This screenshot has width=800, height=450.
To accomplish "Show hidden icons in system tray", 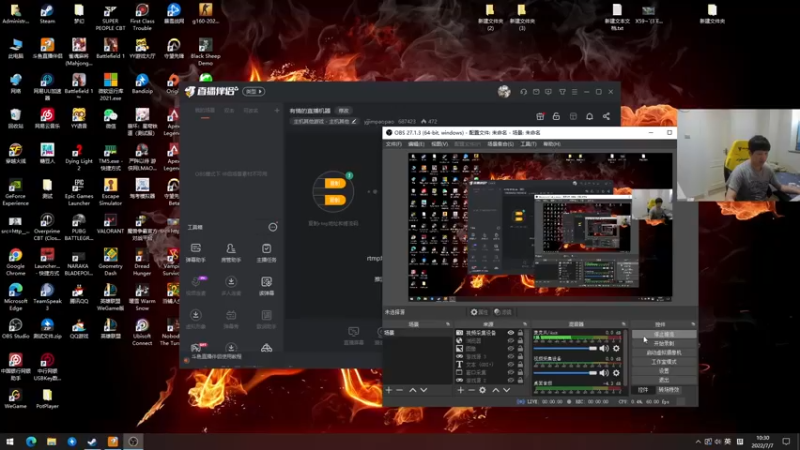I will point(698,441).
